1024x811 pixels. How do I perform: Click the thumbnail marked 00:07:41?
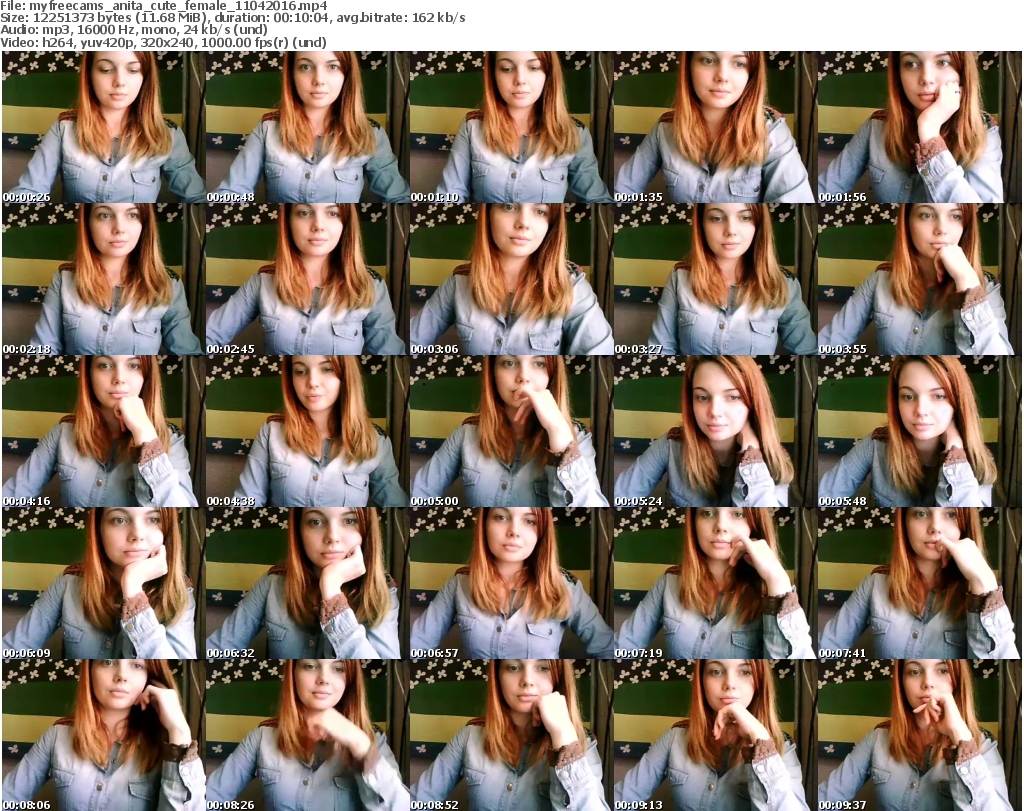(x=919, y=584)
